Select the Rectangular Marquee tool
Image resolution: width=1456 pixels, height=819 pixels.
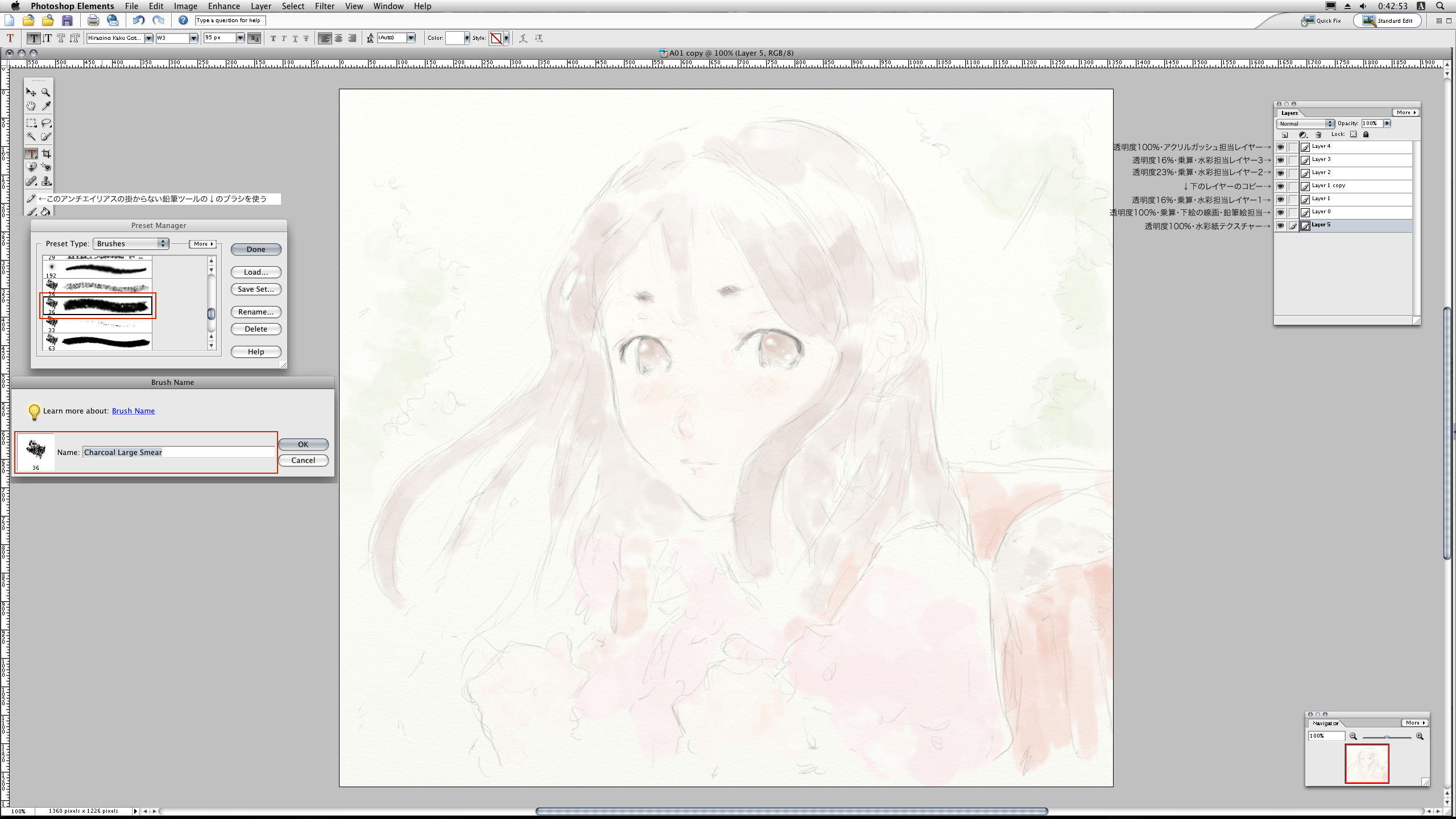coord(31,123)
